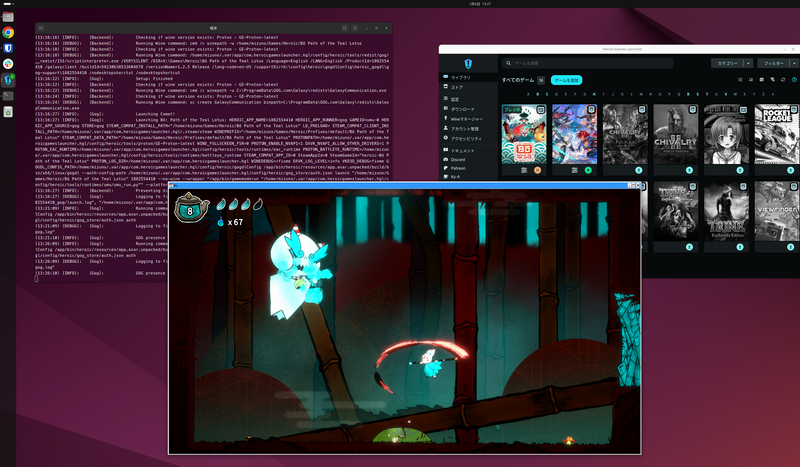Open ライブラリ in Heroic sidebar
Viewport: 800px width, 467px height.
(468, 77)
